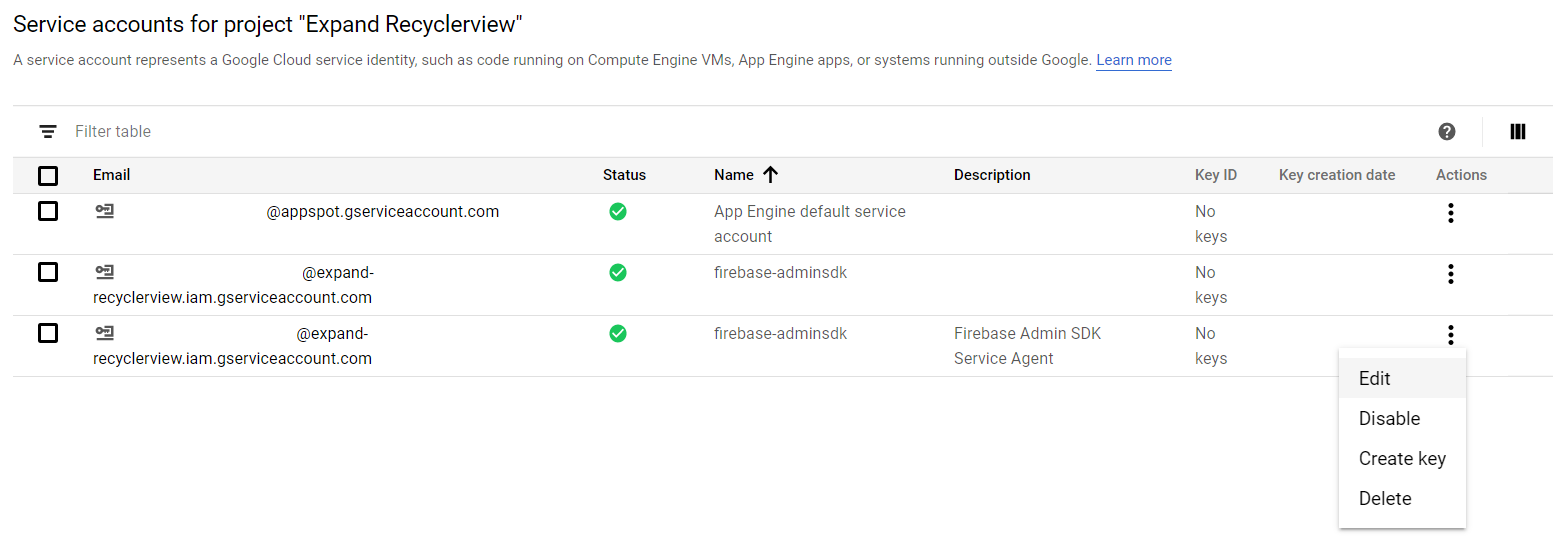This screenshot has width=1556, height=539.
Task: Toggle the select-all checkbox in the header
Action: [x=48, y=176]
